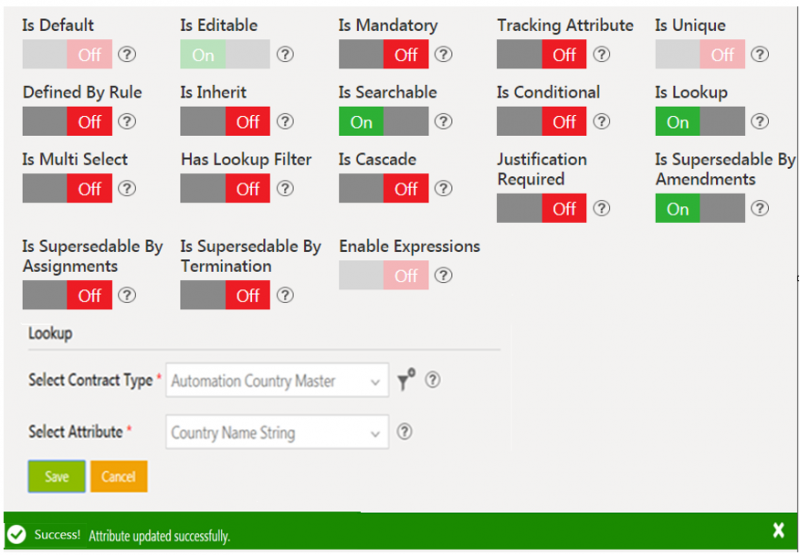Screen dimensions: 800x555
Task: Click the filter icon beside Contract Type
Action: pyautogui.click(x=406, y=380)
